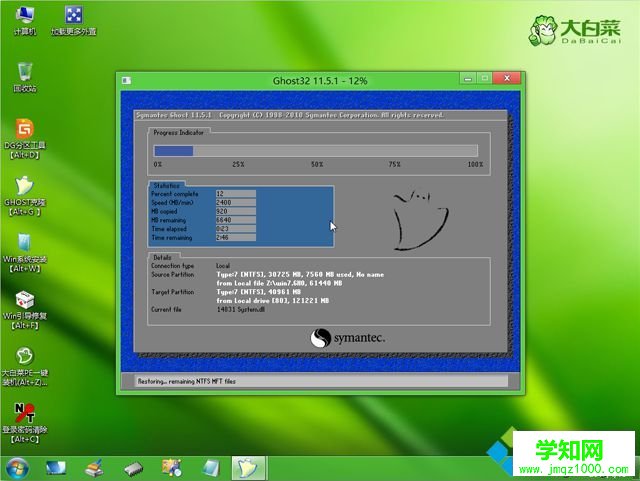Open the 加载更多外置 desktop icon

click(x=73, y=20)
